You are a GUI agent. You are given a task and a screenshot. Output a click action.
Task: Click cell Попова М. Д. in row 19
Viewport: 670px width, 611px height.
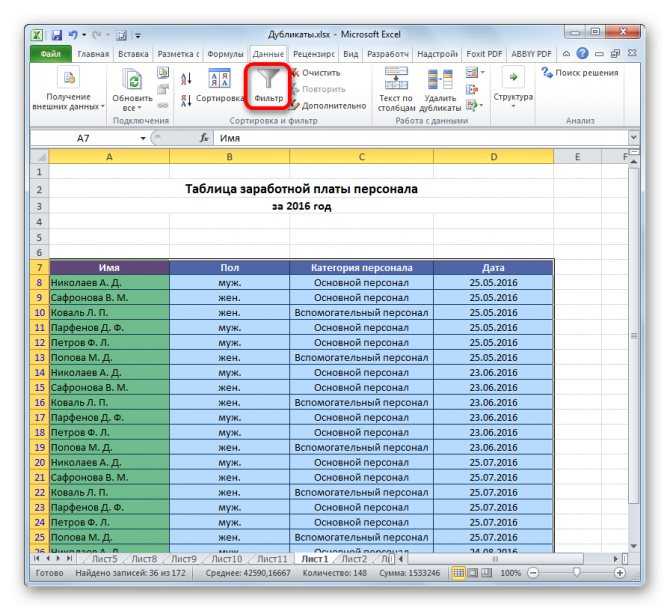coord(109,447)
